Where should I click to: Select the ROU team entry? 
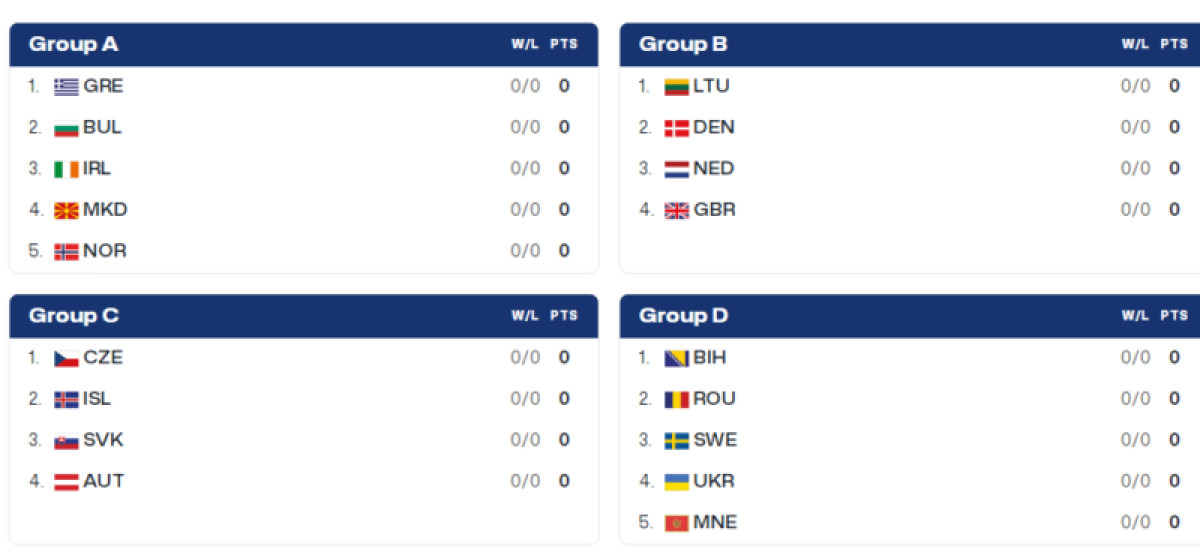[x=909, y=399]
